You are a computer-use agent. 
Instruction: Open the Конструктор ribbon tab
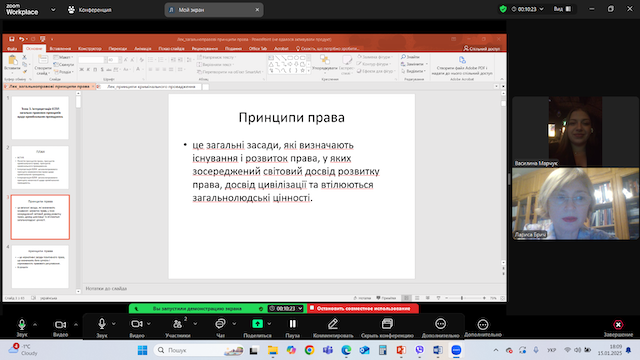[90, 49]
